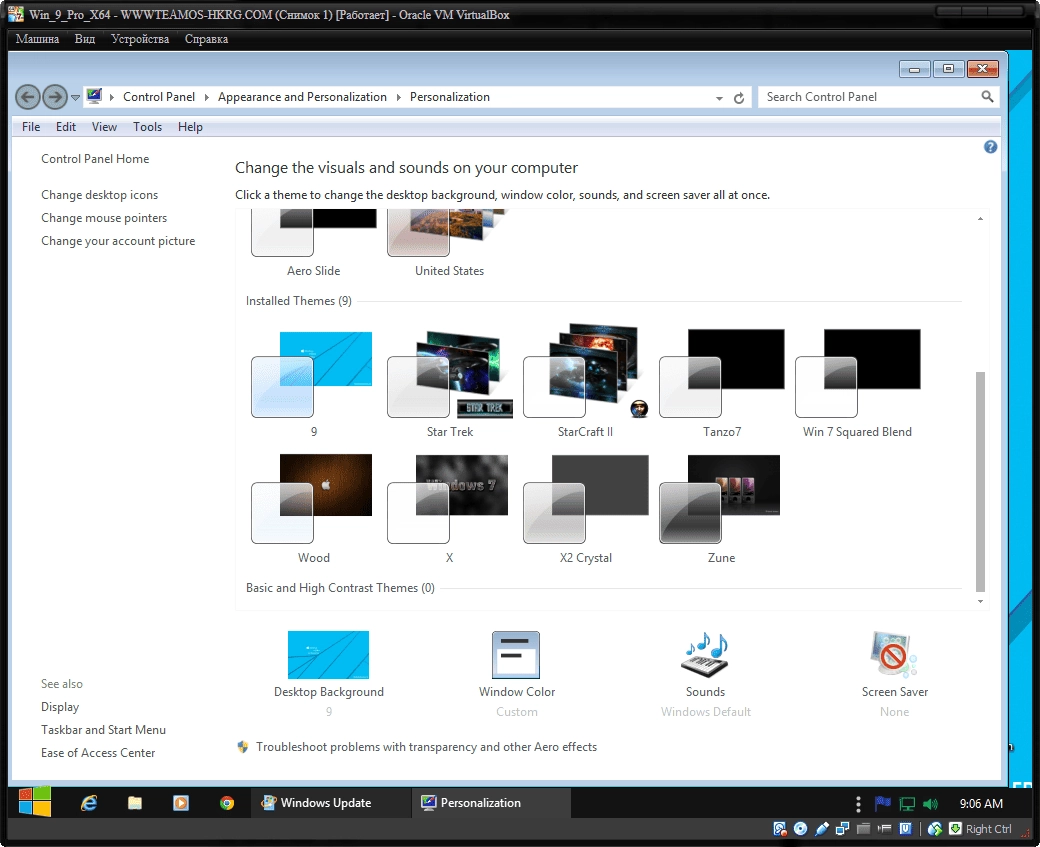Click VirtualBox optical disc status icon
This screenshot has height=847, width=1040.
(x=801, y=829)
